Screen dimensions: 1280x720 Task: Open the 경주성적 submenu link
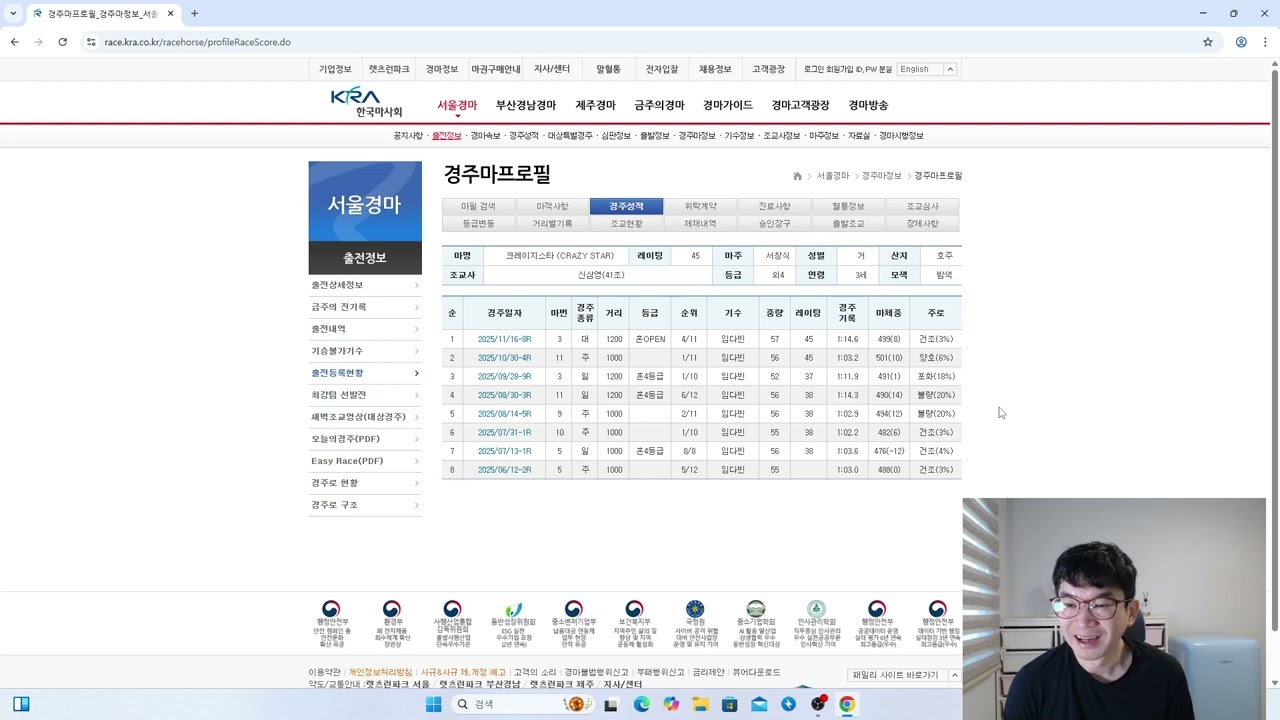(x=523, y=136)
